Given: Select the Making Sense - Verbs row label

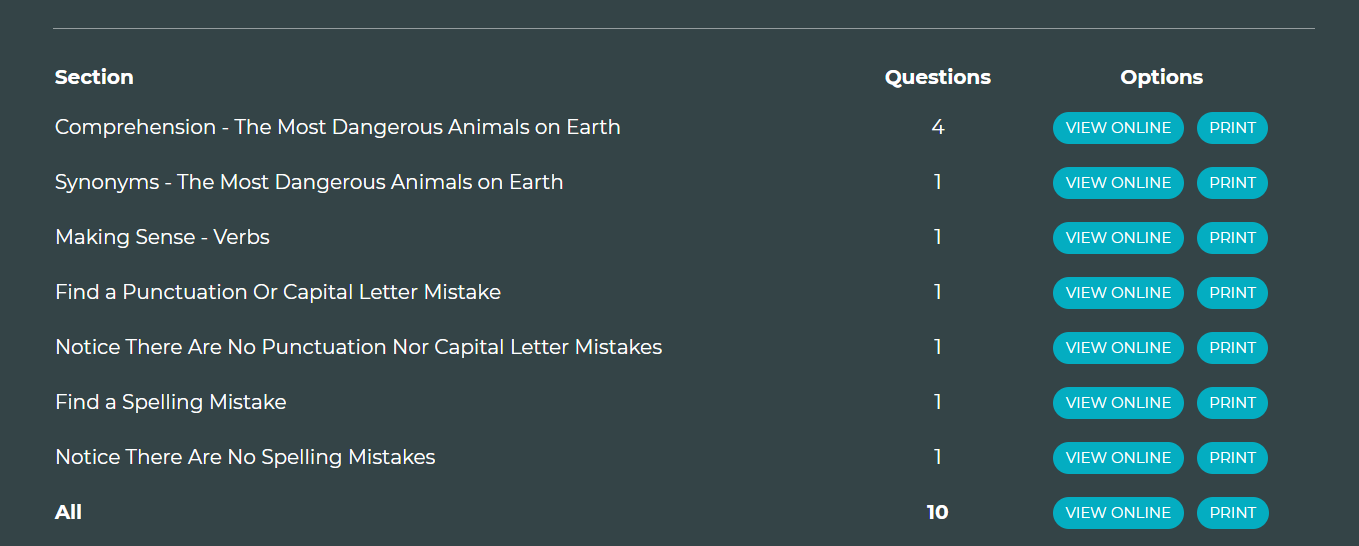Looking at the screenshot, I should tap(162, 238).
